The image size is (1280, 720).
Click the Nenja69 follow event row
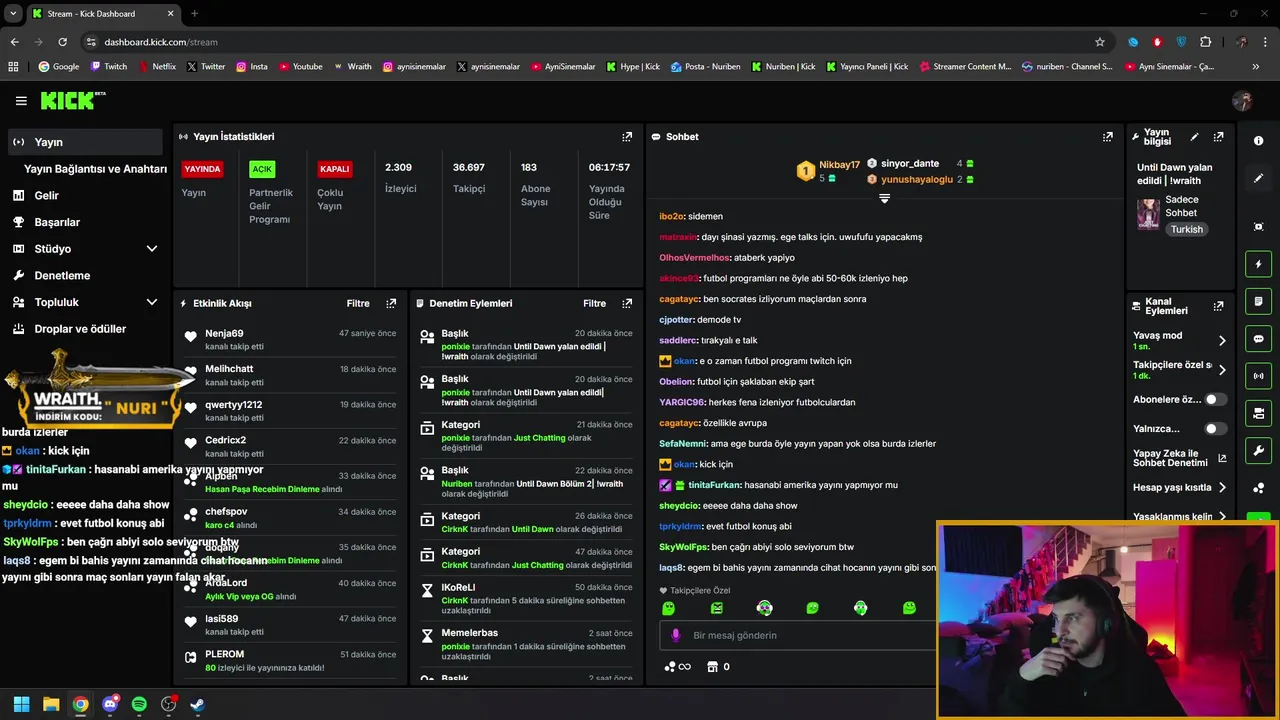click(290, 340)
